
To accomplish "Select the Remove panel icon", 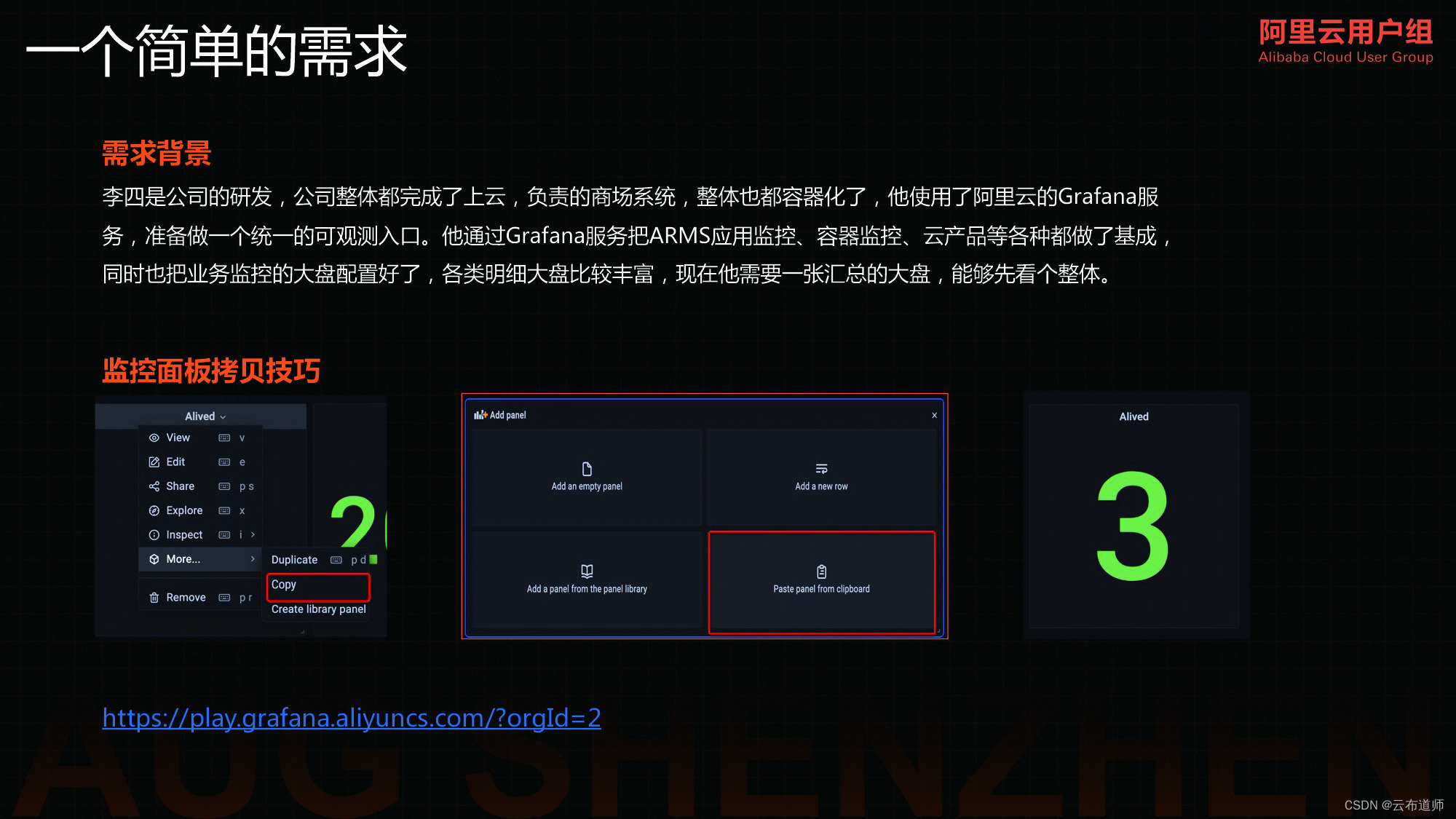I will click(x=156, y=598).
